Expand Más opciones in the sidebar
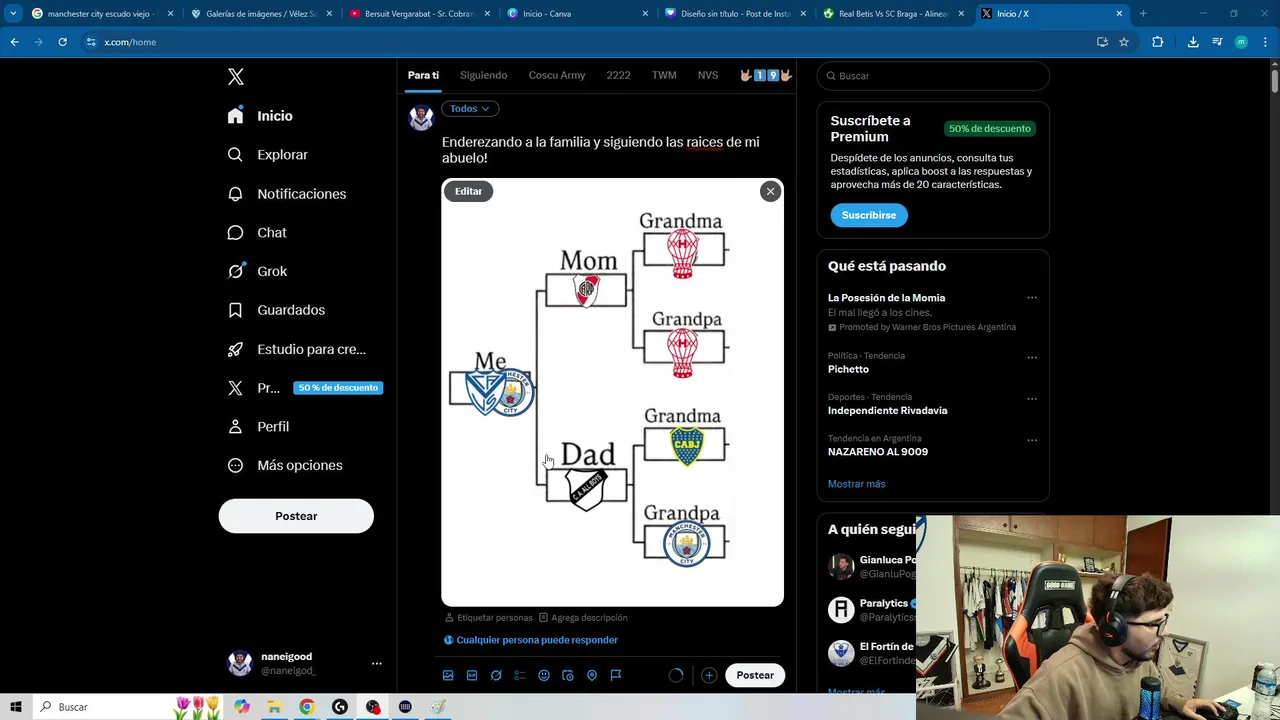The width and height of the screenshot is (1280, 720). pyautogui.click(x=285, y=466)
